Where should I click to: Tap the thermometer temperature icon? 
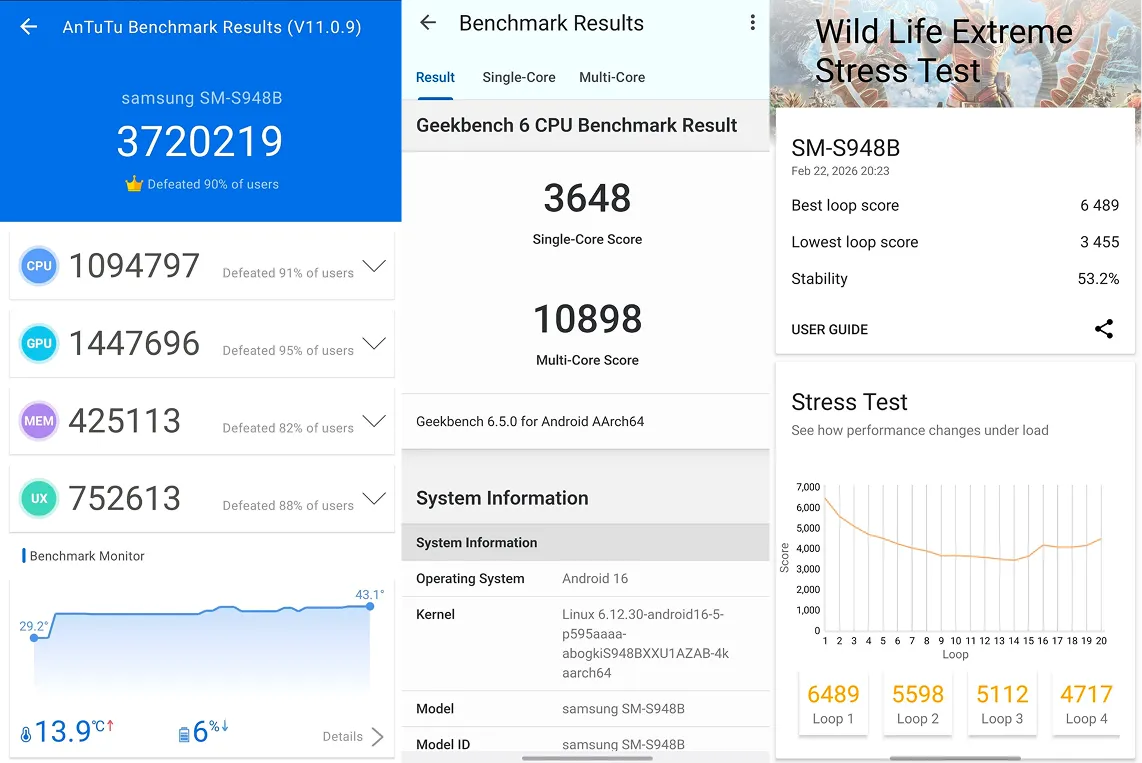pos(25,735)
